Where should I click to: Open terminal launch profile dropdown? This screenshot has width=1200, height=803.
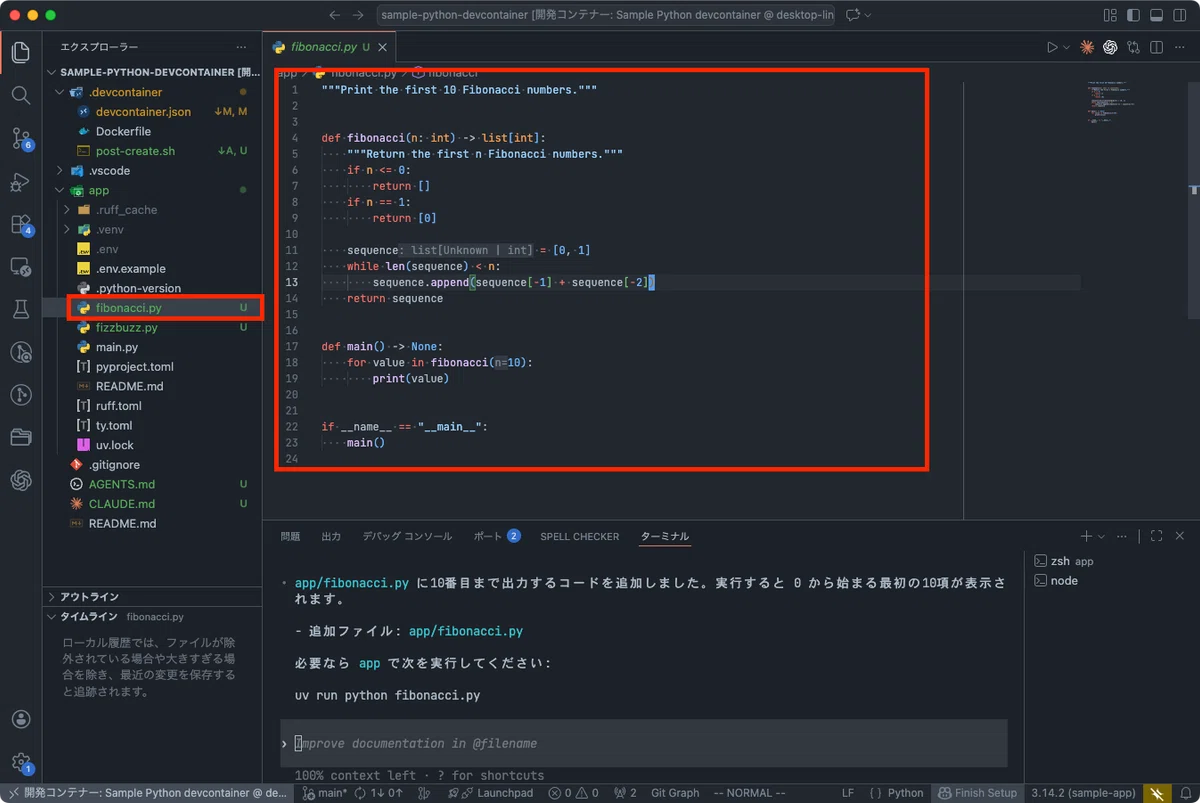coord(1102,536)
